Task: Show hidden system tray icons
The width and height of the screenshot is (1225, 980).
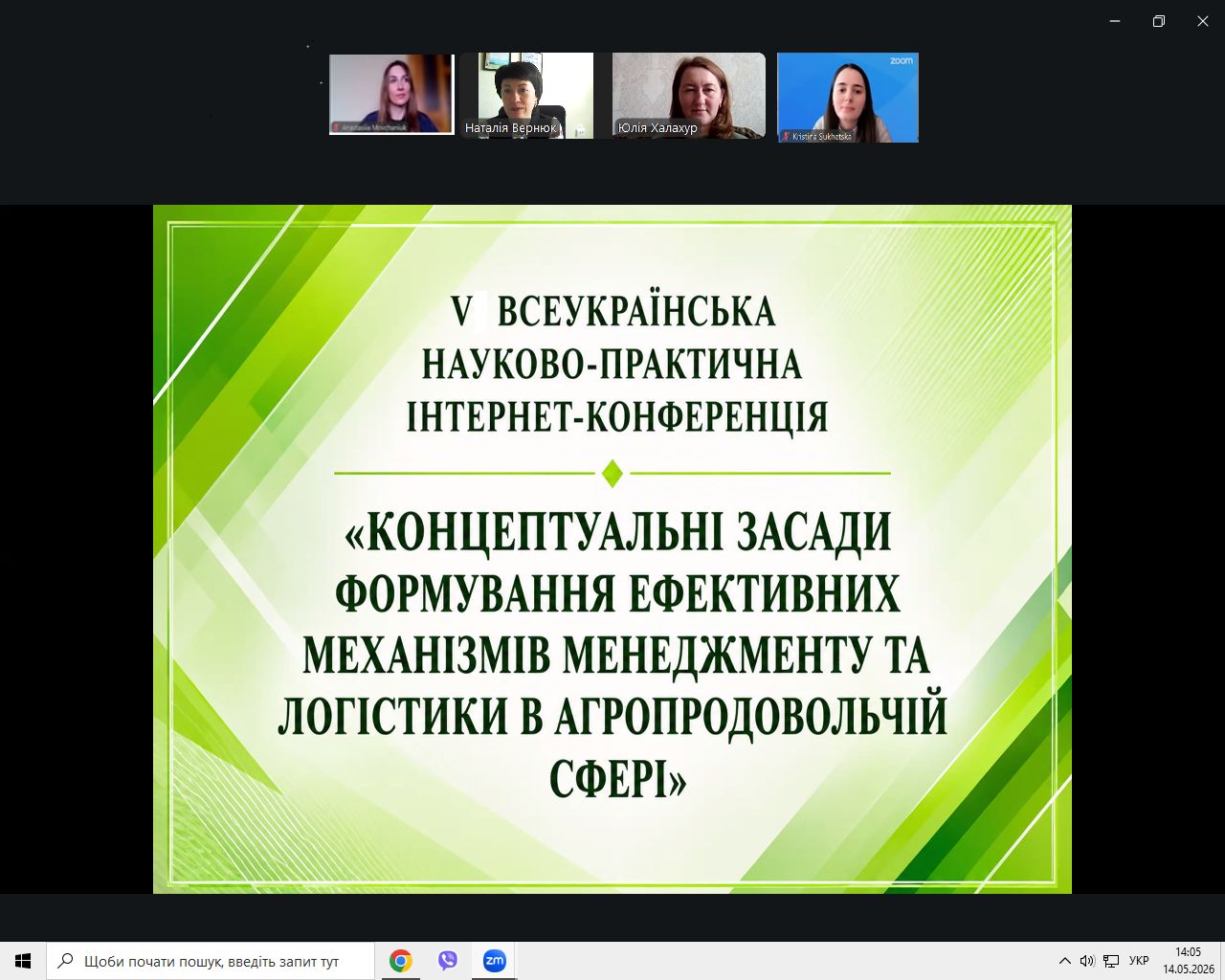Action: 1064,961
